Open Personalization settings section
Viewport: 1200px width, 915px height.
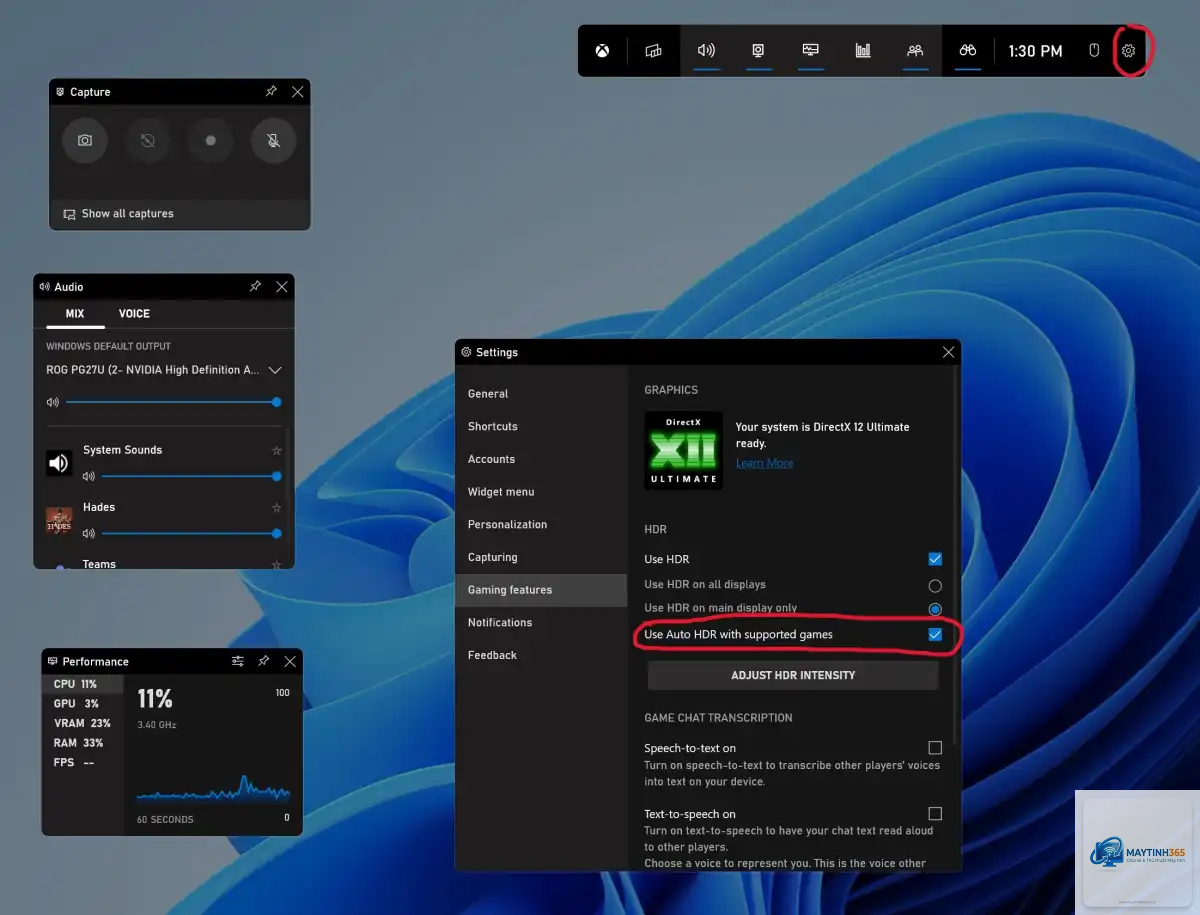point(541,524)
